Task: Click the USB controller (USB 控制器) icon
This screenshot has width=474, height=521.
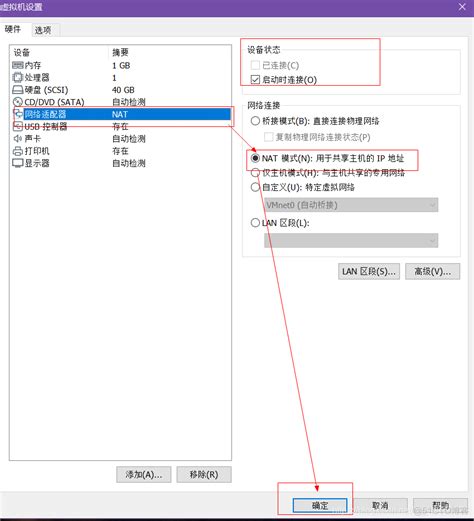Action: 18,126
